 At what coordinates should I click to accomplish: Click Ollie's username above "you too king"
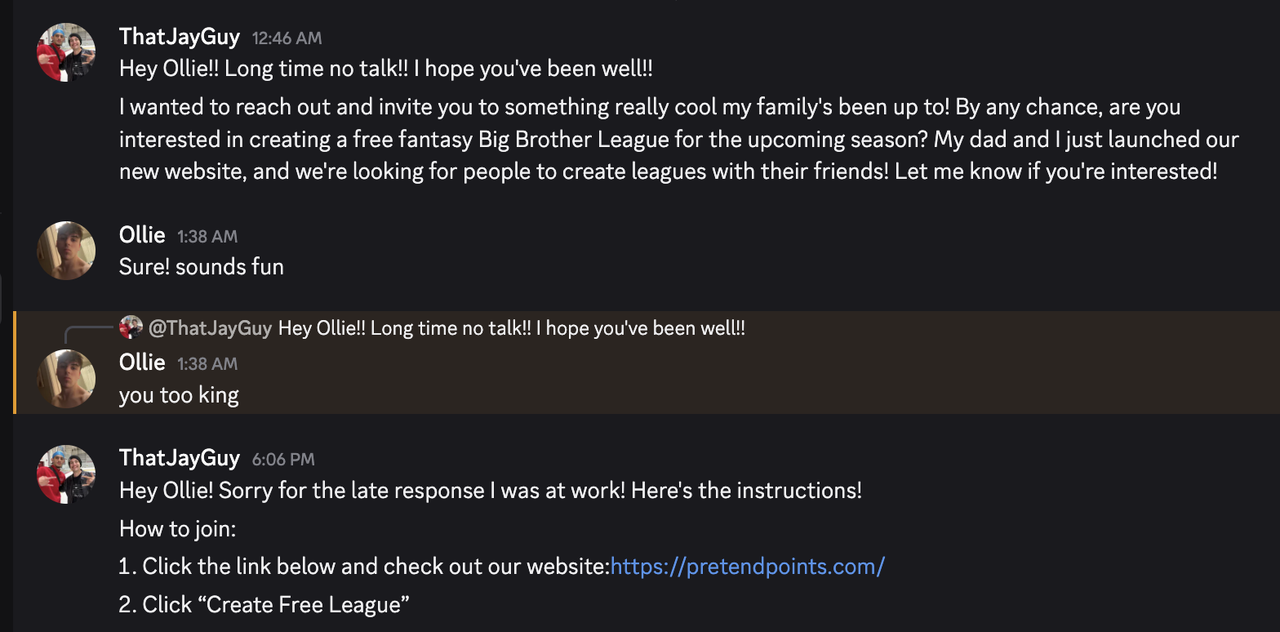(142, 362)
